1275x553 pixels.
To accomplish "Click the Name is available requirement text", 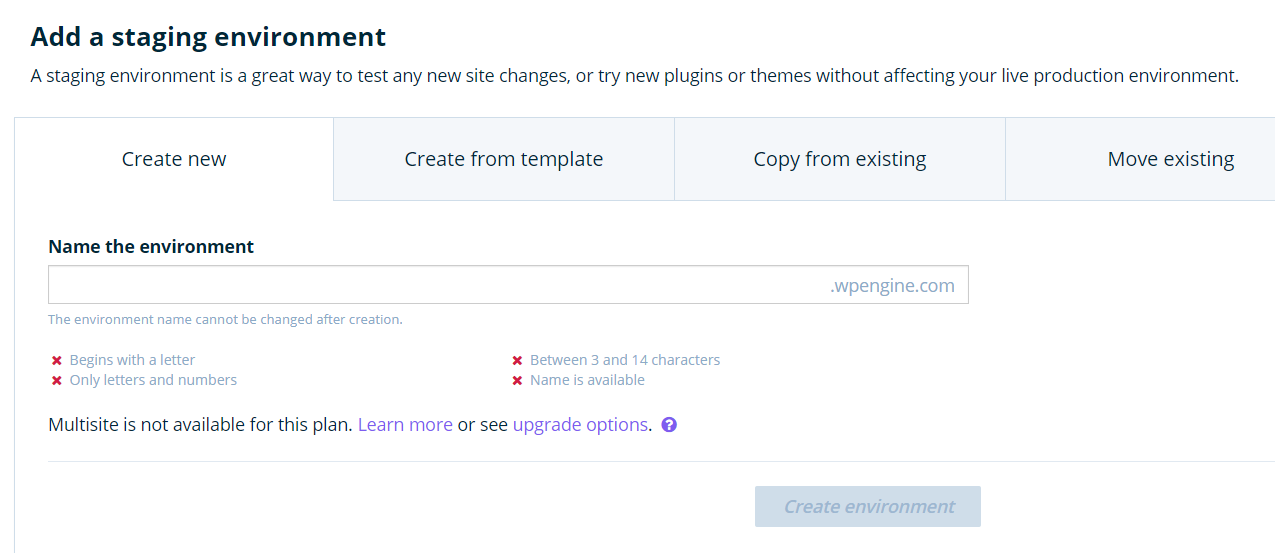I will 587,380.
